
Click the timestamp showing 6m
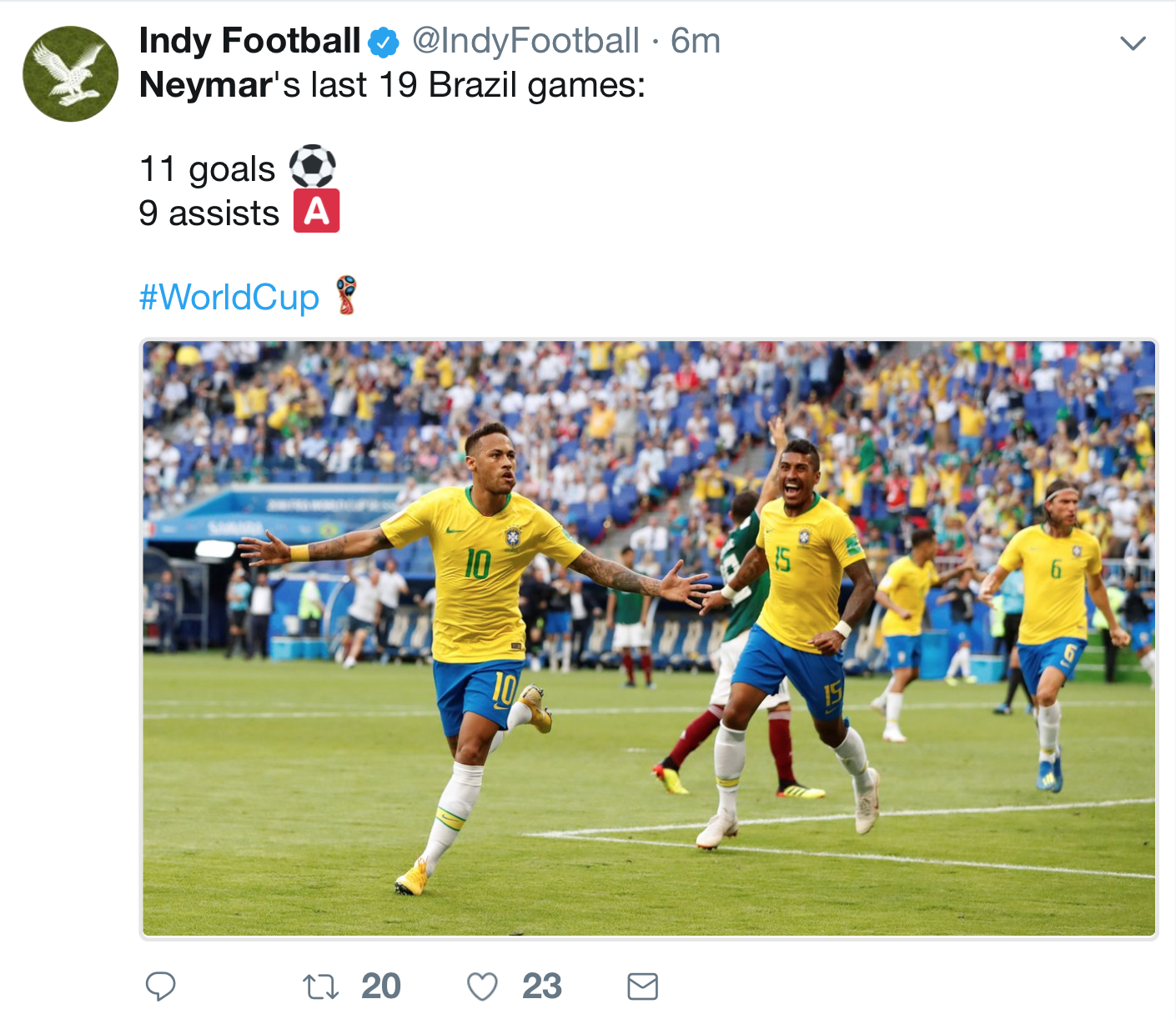696,40
